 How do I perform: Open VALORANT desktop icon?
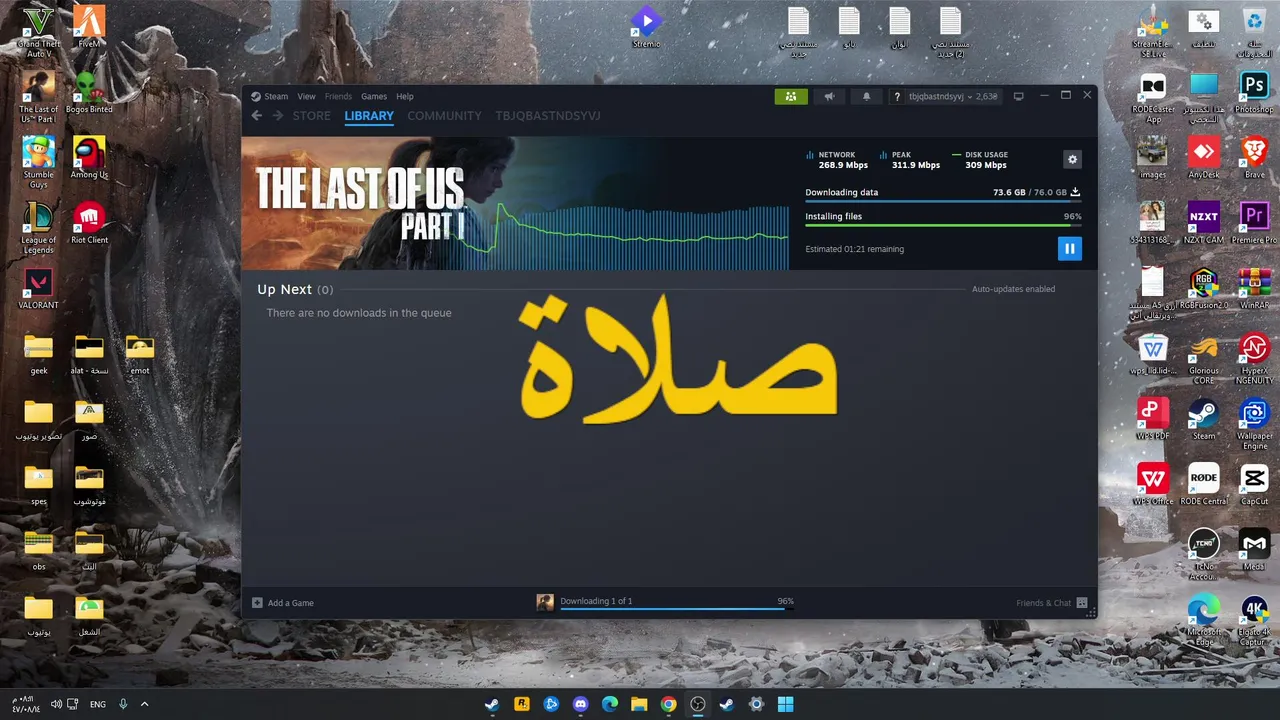click(38, 288)
